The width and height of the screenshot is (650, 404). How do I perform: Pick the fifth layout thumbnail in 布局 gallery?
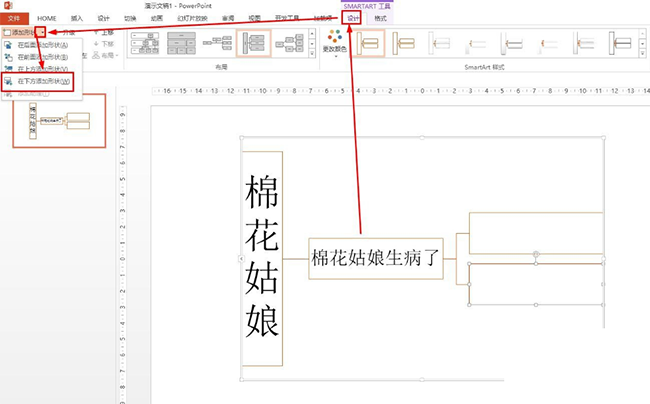pos(289,43)
